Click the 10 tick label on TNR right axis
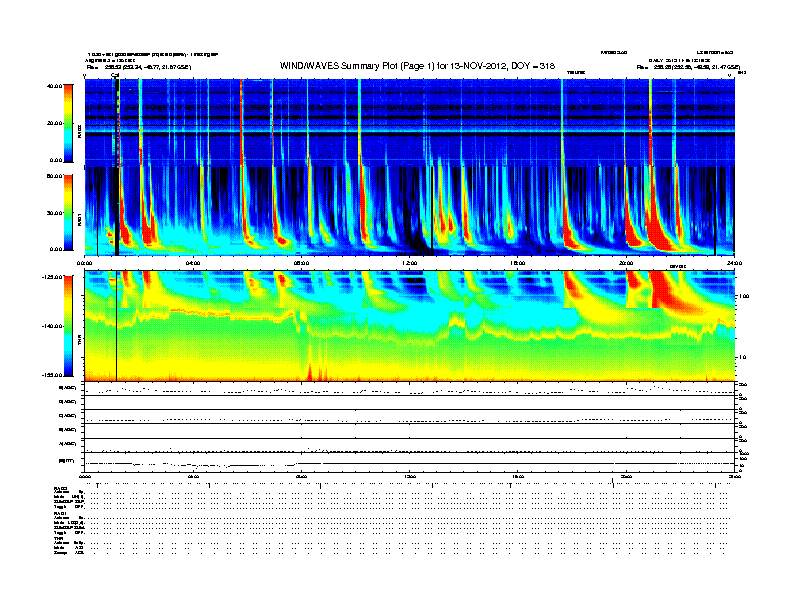Image resolution: width=792 pixels, height=612 pixels. click(x=743, y=358)
